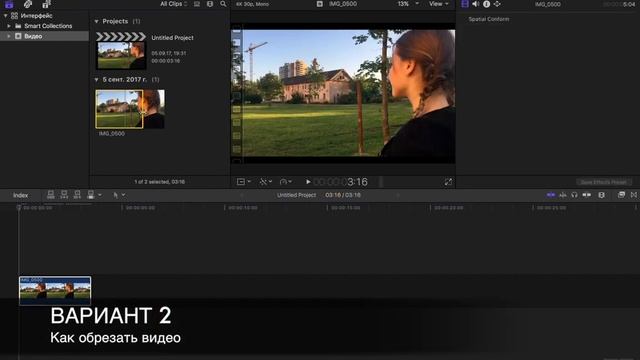Open timeline clip appearance options
Image resolution: width=640 pixels, height=360 pixels.
(601, 196)
